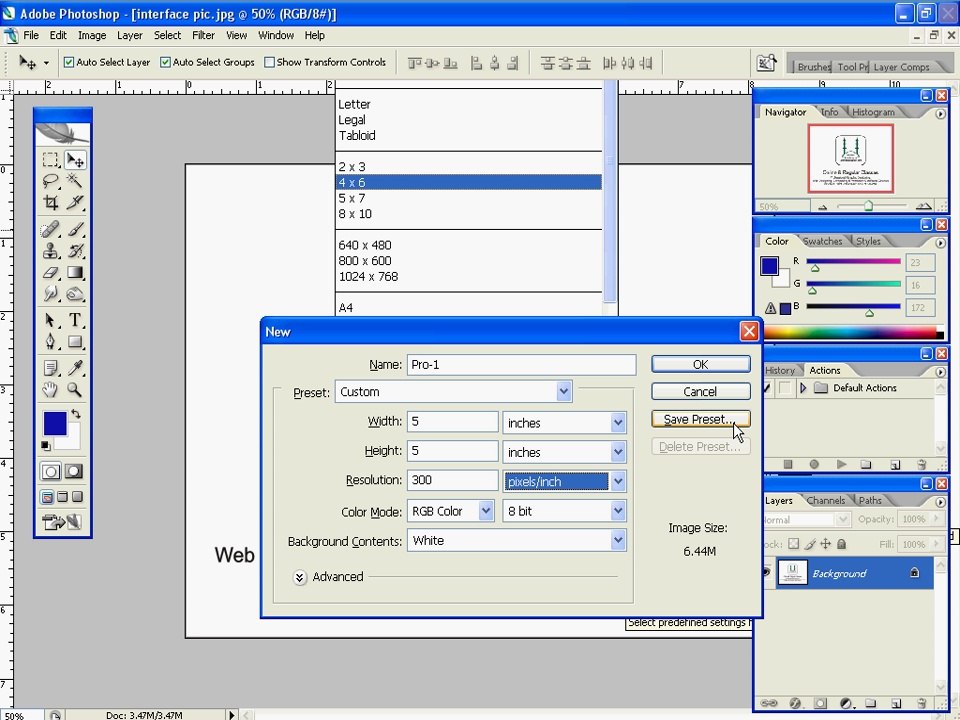Select the Magic Wand tool
Image resolution: width=960 pixels, height=720 pixels.
click(75, 181)
